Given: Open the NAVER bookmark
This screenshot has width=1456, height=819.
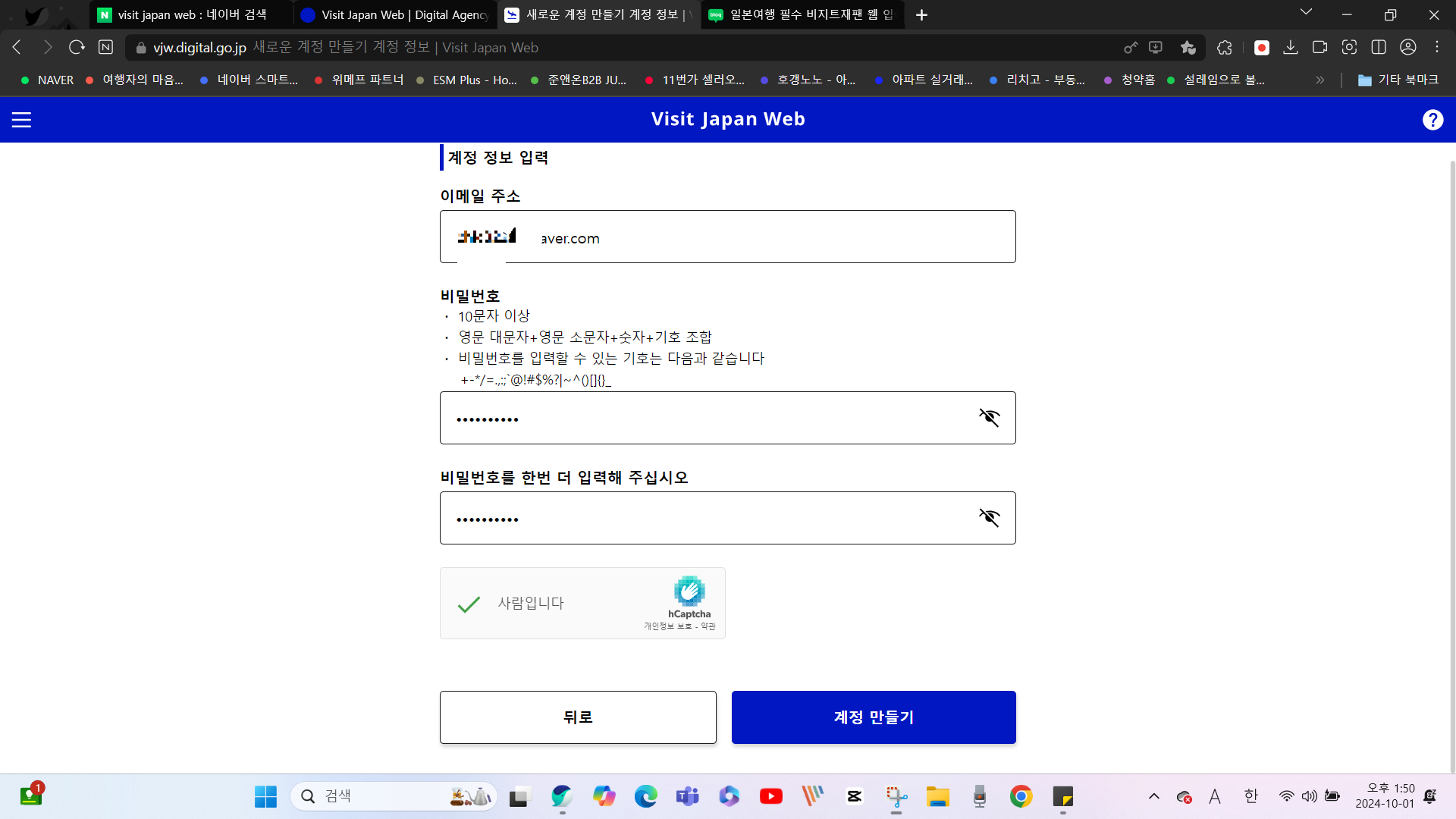Looking at the screenshot, I should pos(48,80).
